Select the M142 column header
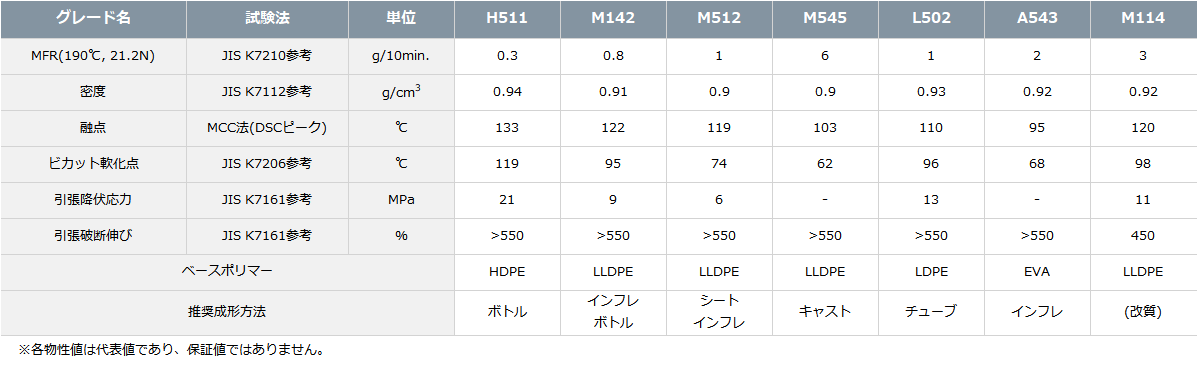 tap(613, 19)
